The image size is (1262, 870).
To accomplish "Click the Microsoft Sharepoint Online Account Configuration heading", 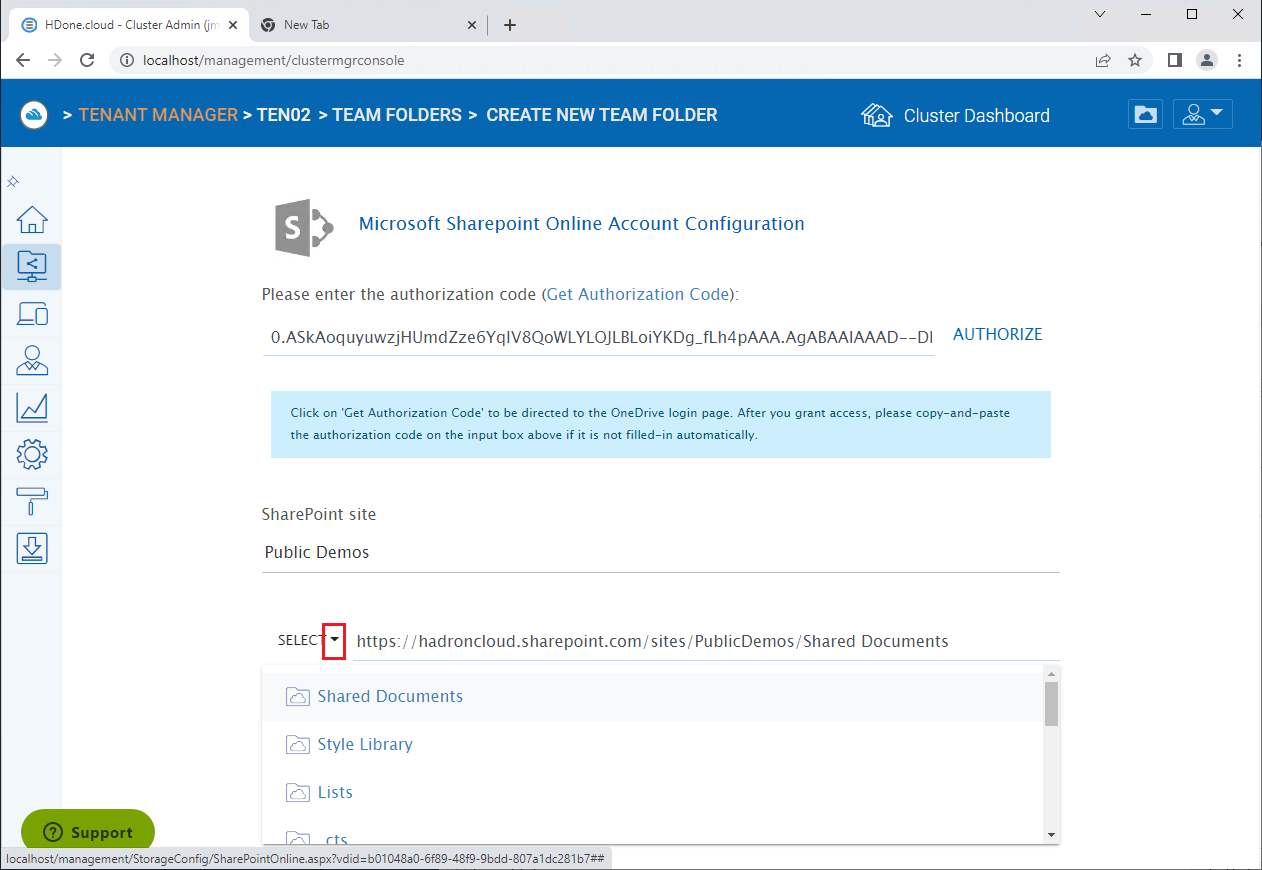I will (x=582, y=224).
